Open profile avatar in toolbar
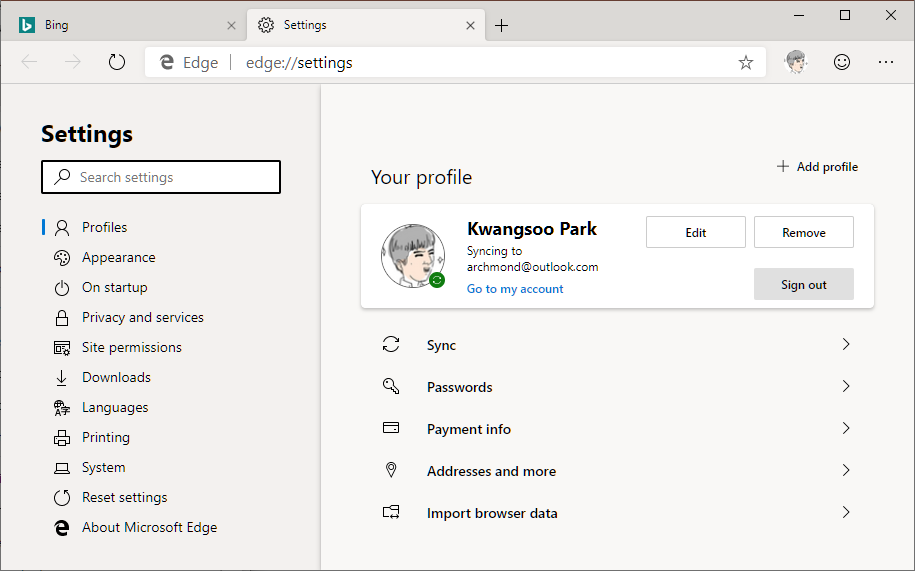The width and height of the screenshot is (915, 571). [796, 62]
